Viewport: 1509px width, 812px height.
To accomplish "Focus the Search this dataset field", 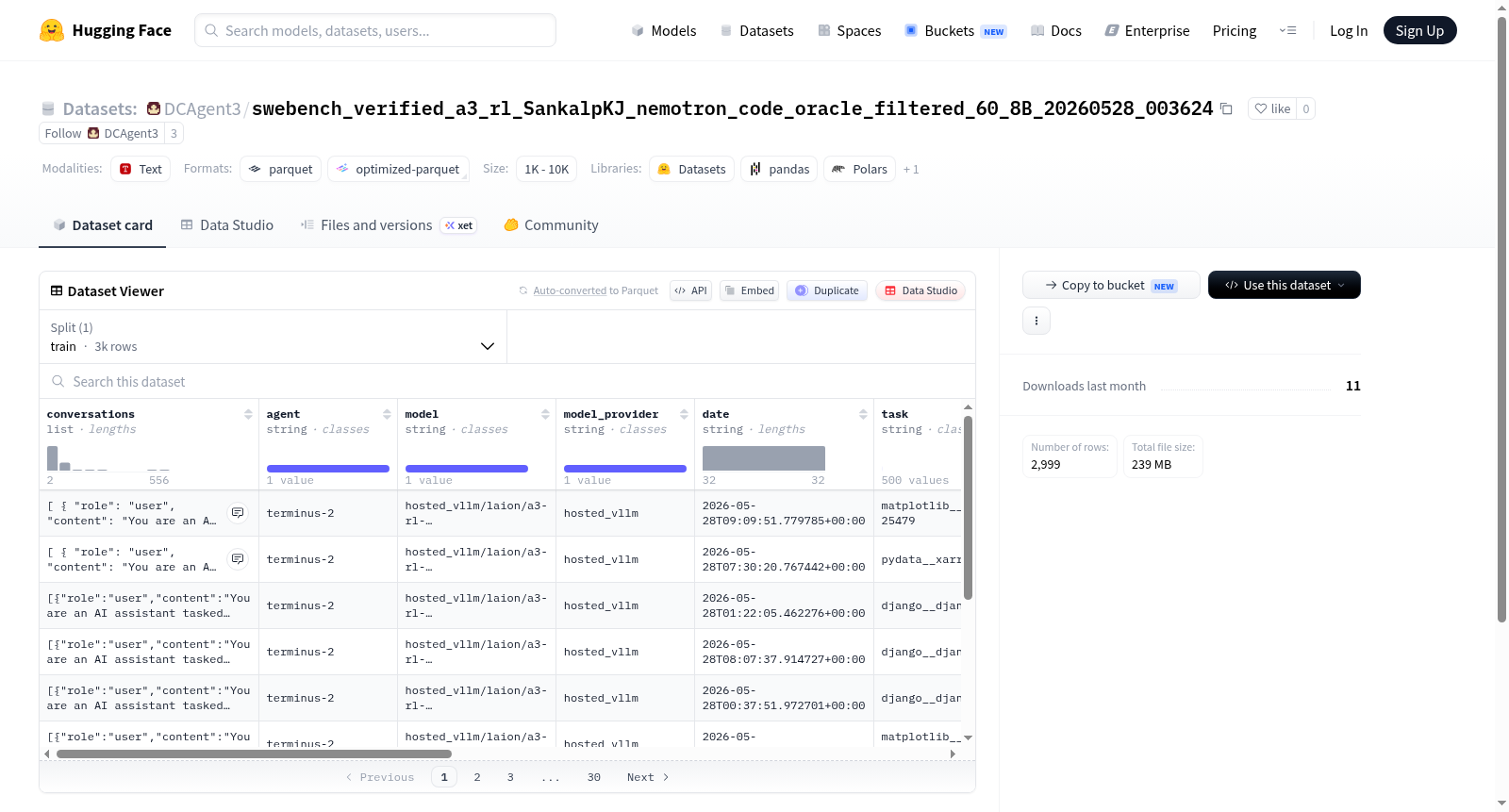I will pos(507,381).
